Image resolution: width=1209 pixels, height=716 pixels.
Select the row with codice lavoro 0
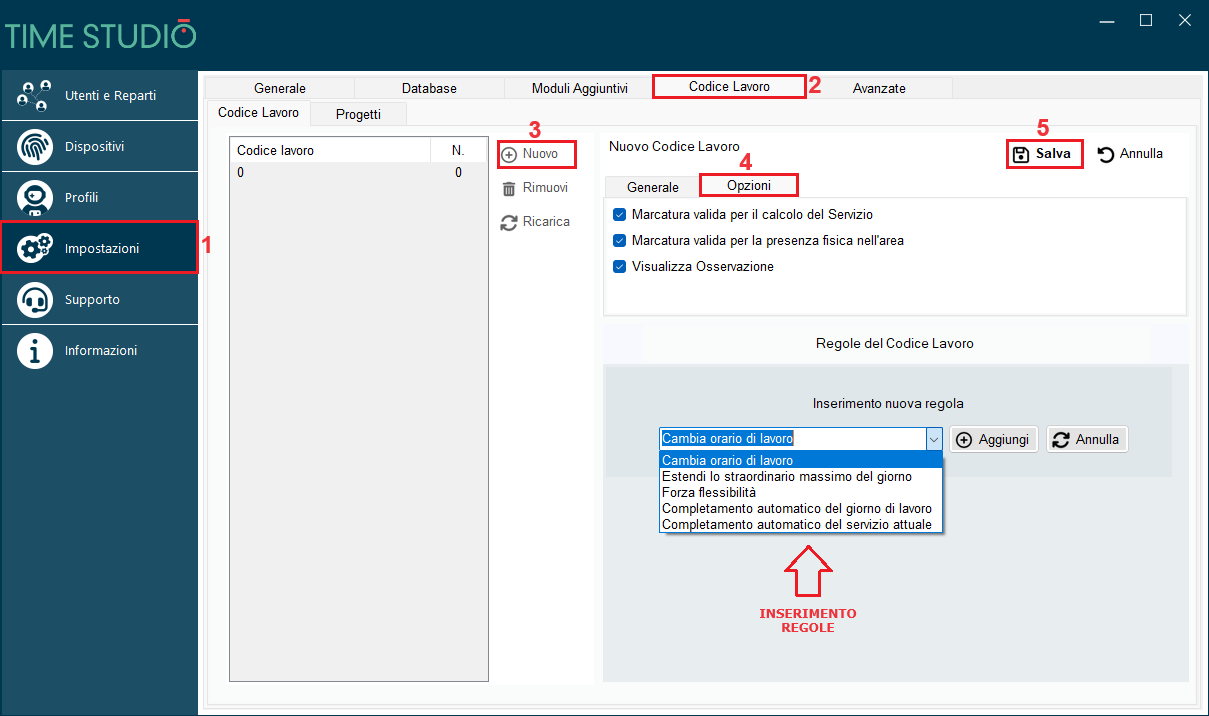pyautogui.click(x=358, y=173)
